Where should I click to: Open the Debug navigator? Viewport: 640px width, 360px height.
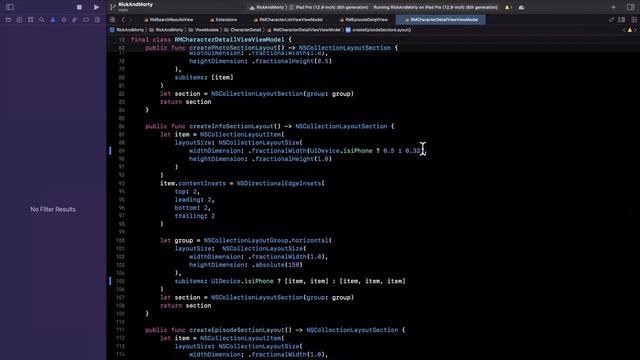(x=75, y=20)
